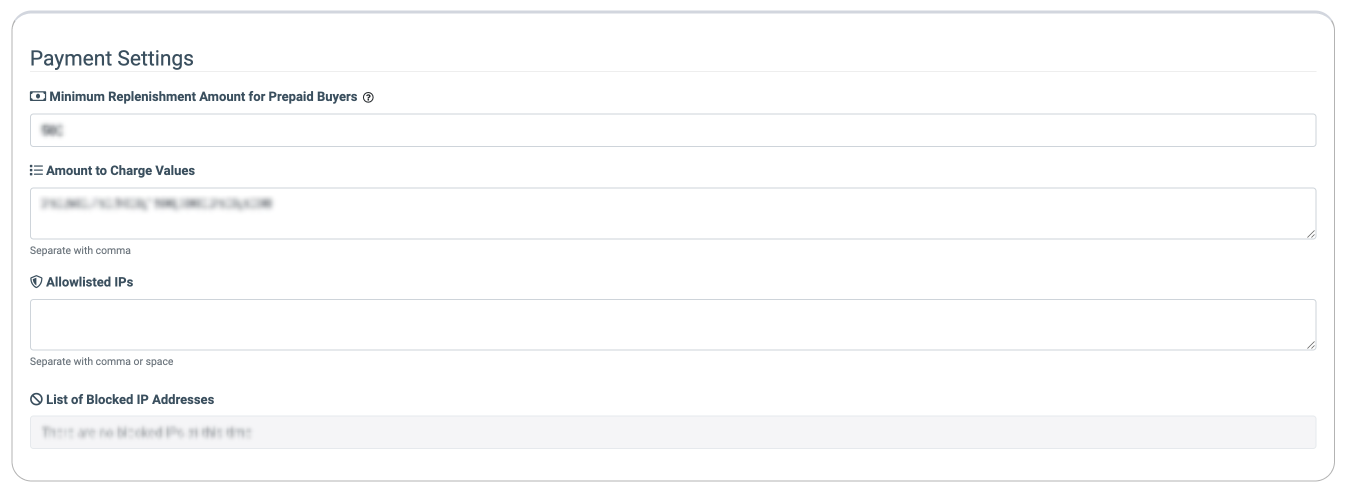Click the Amount to Charge Values label
The width and height of the screenshot is (1347, 490).
(120, 171)
